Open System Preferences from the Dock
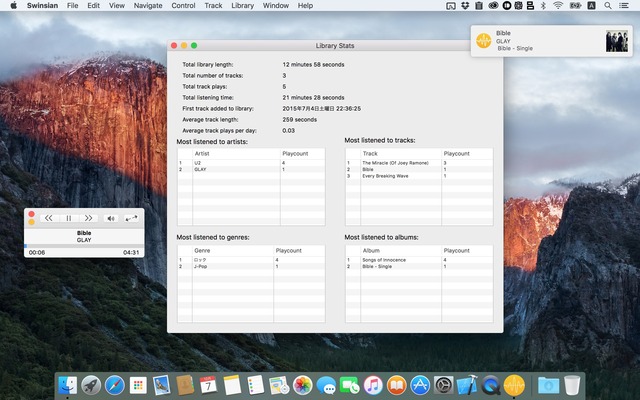The image size is (640, 400). point(444,385)
